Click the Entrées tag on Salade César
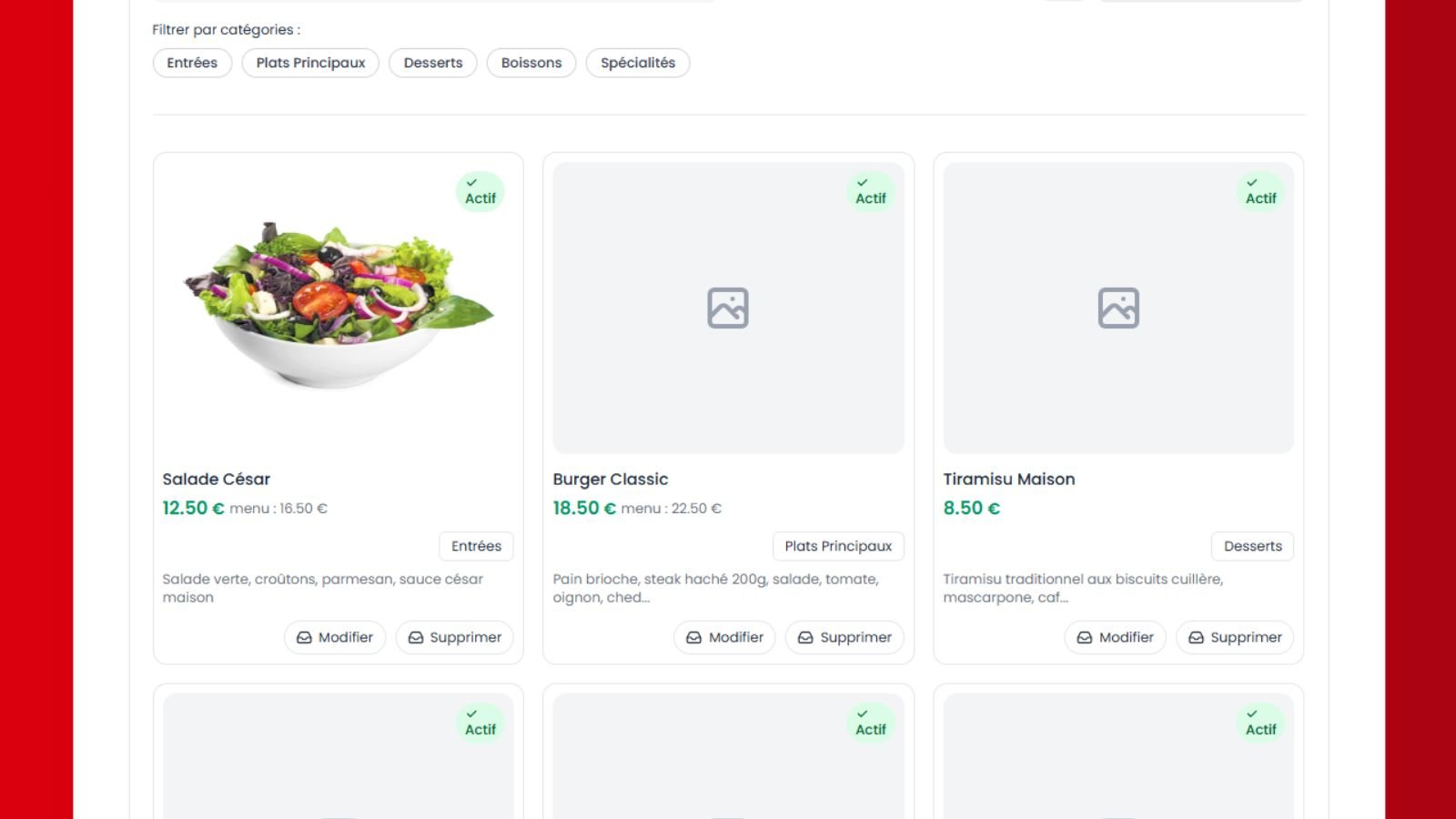The height and width of the screenshot is (819, 1456). click(476, 546)
